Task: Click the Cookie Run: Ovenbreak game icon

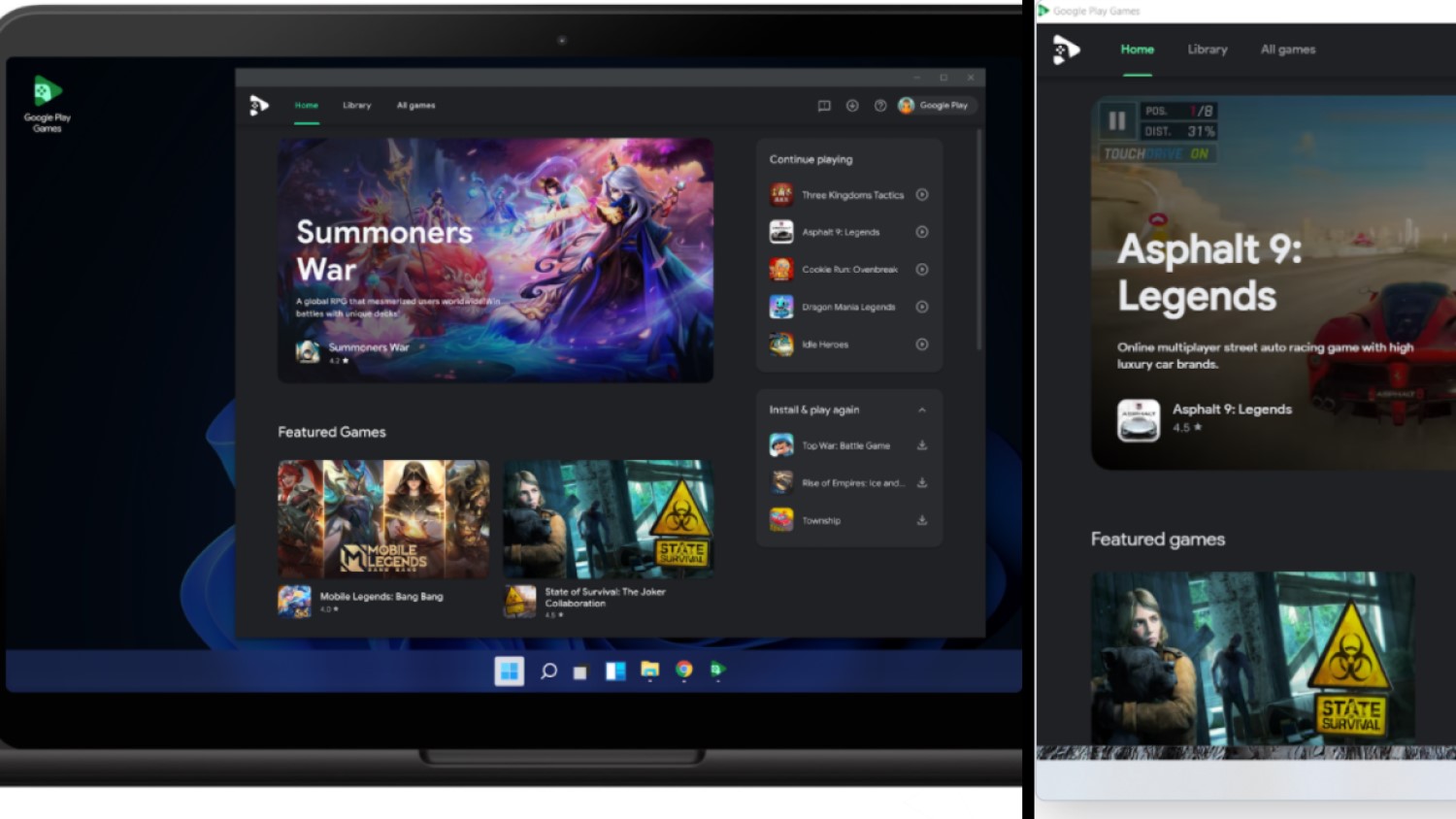Action: coord(781,270)
